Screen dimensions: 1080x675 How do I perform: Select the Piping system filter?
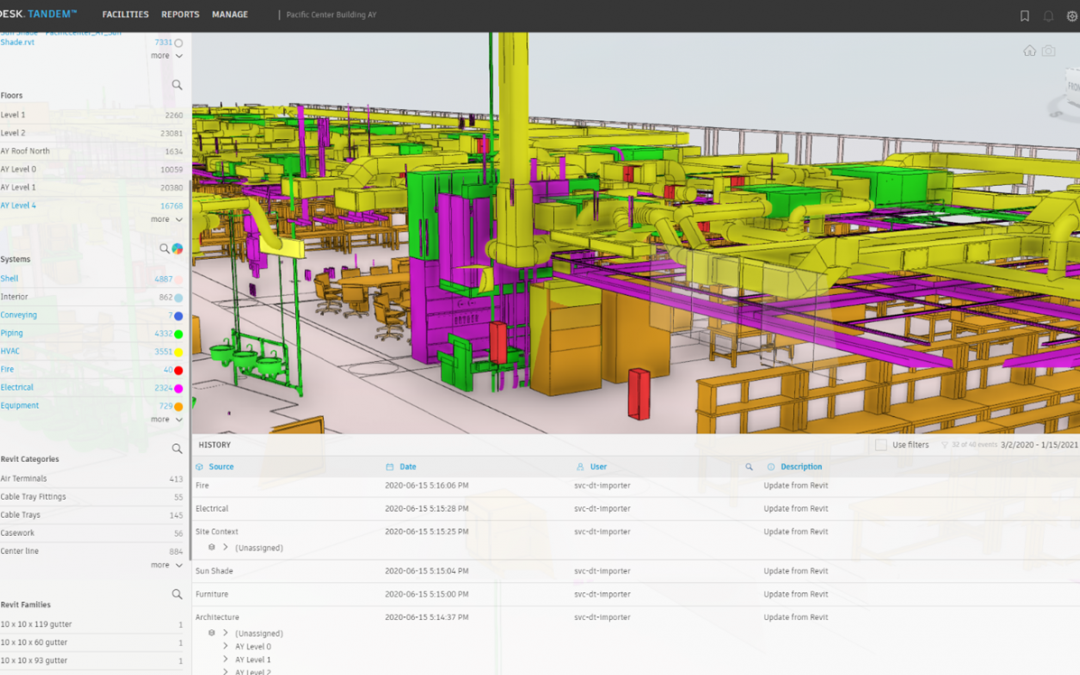pos(12,333)
